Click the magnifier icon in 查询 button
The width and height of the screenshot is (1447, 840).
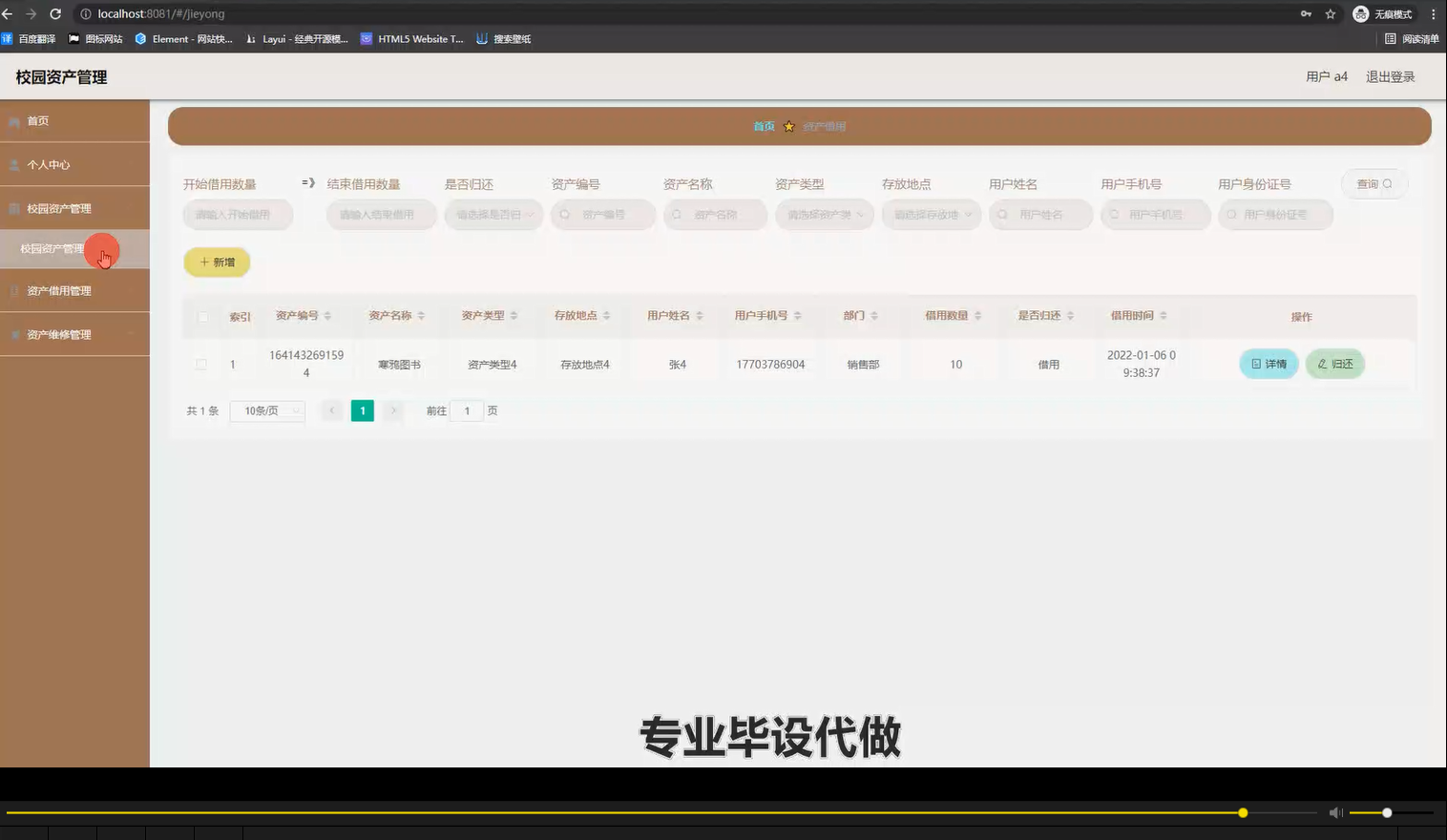click(x=1387, y=183)
